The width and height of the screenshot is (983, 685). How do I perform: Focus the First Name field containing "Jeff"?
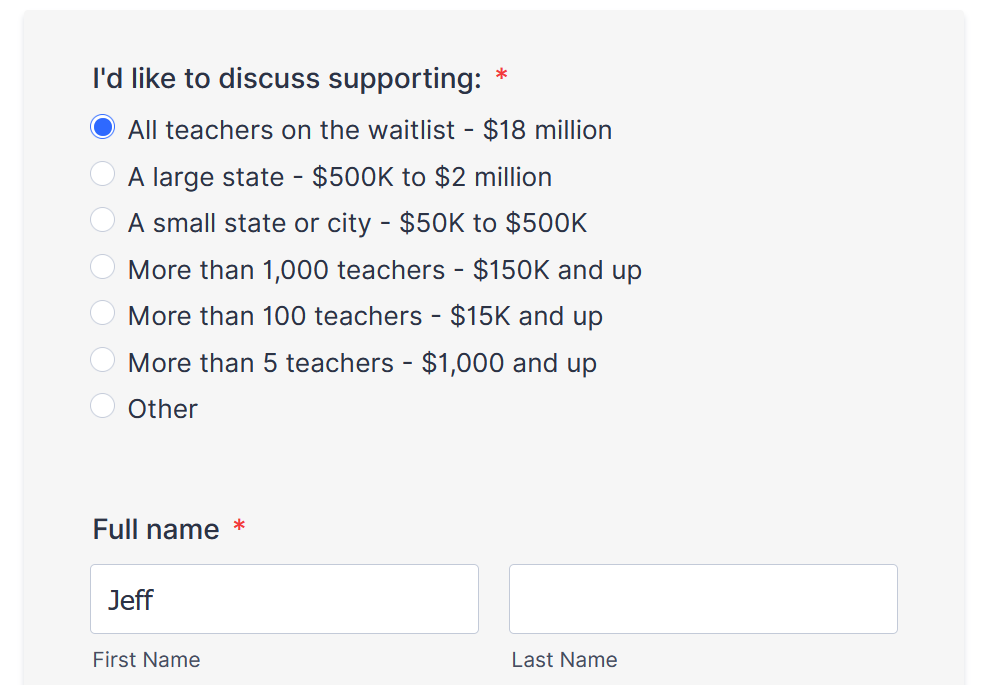(x=284, y=599)
